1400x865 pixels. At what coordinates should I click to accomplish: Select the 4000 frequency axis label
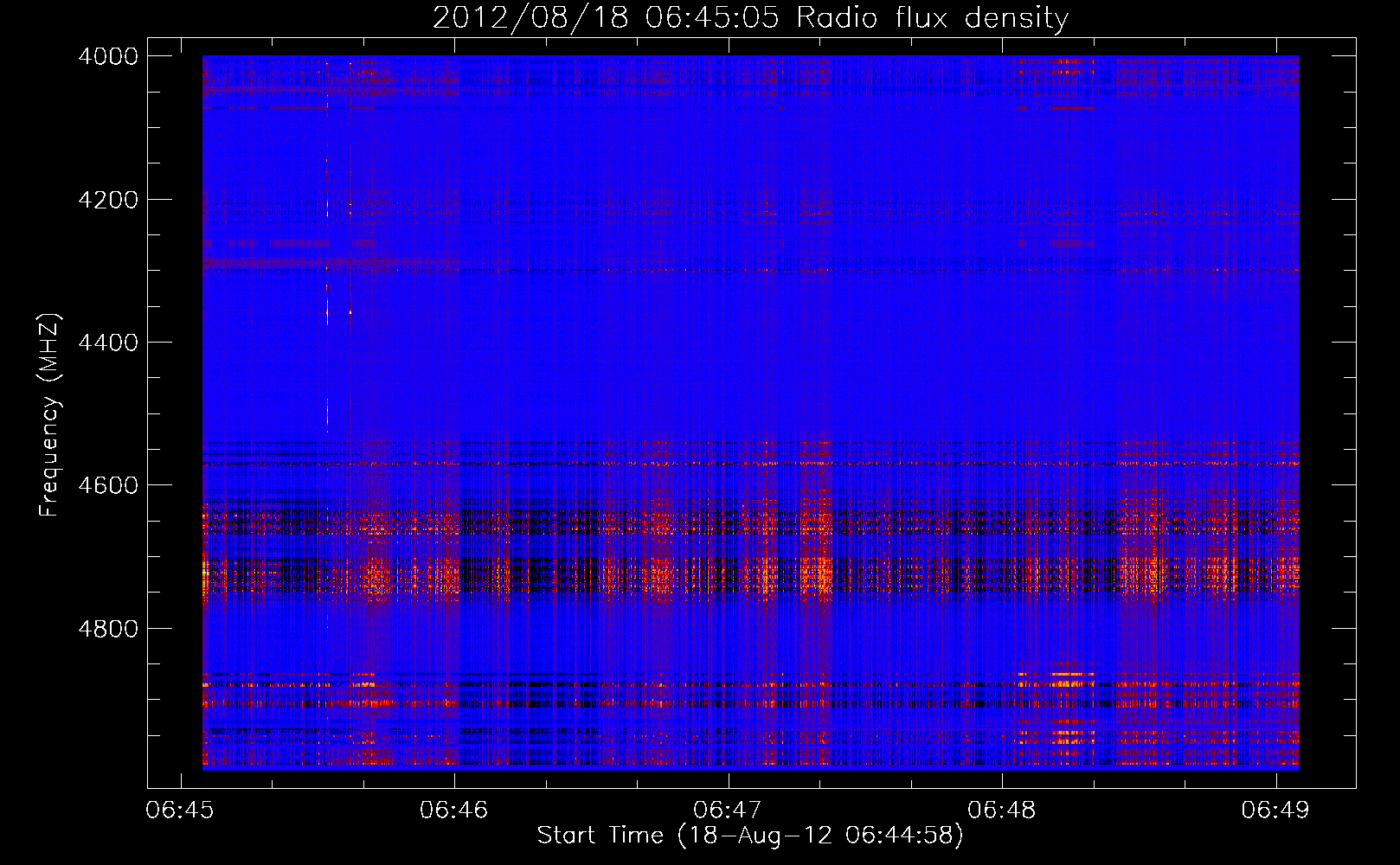108,56
